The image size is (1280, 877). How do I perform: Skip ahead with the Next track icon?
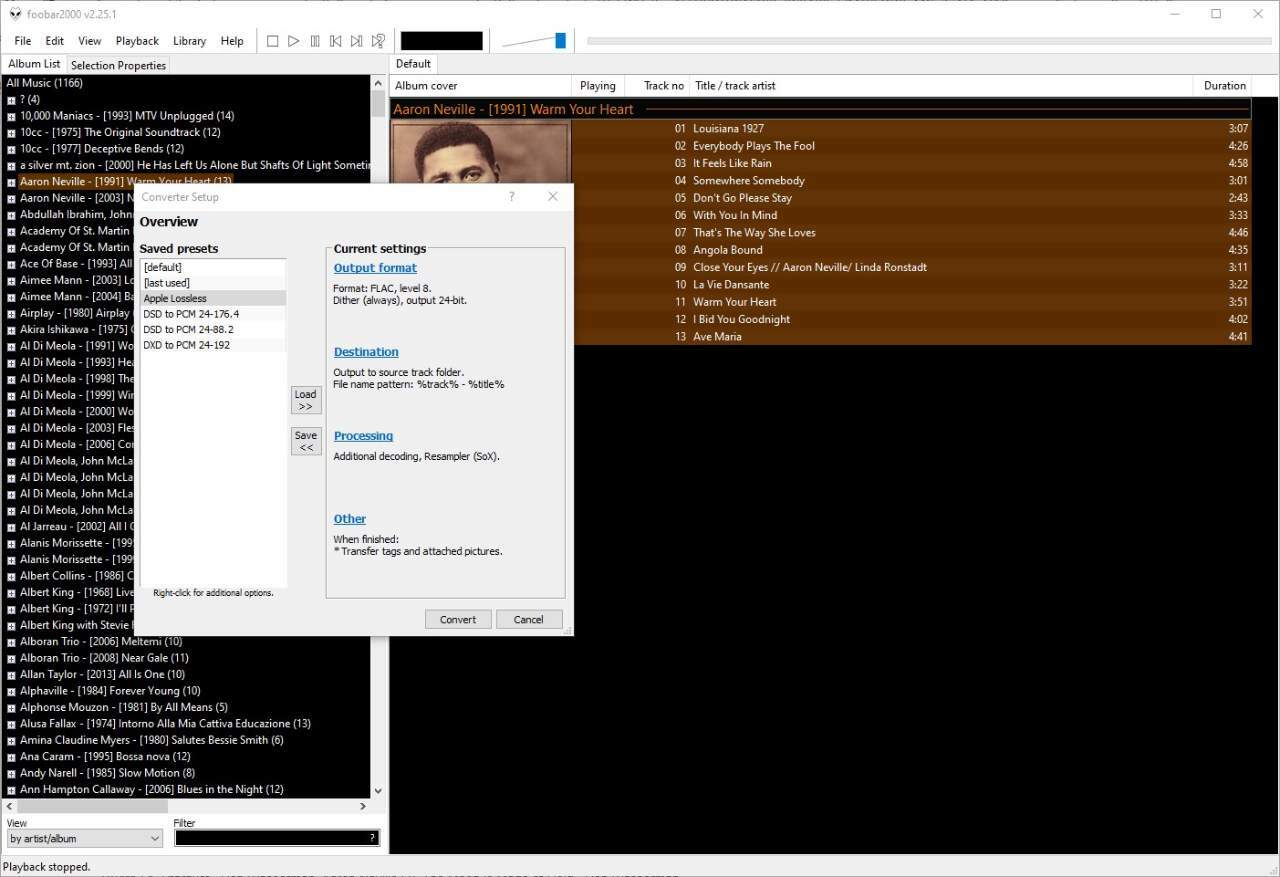pos(356,41)
